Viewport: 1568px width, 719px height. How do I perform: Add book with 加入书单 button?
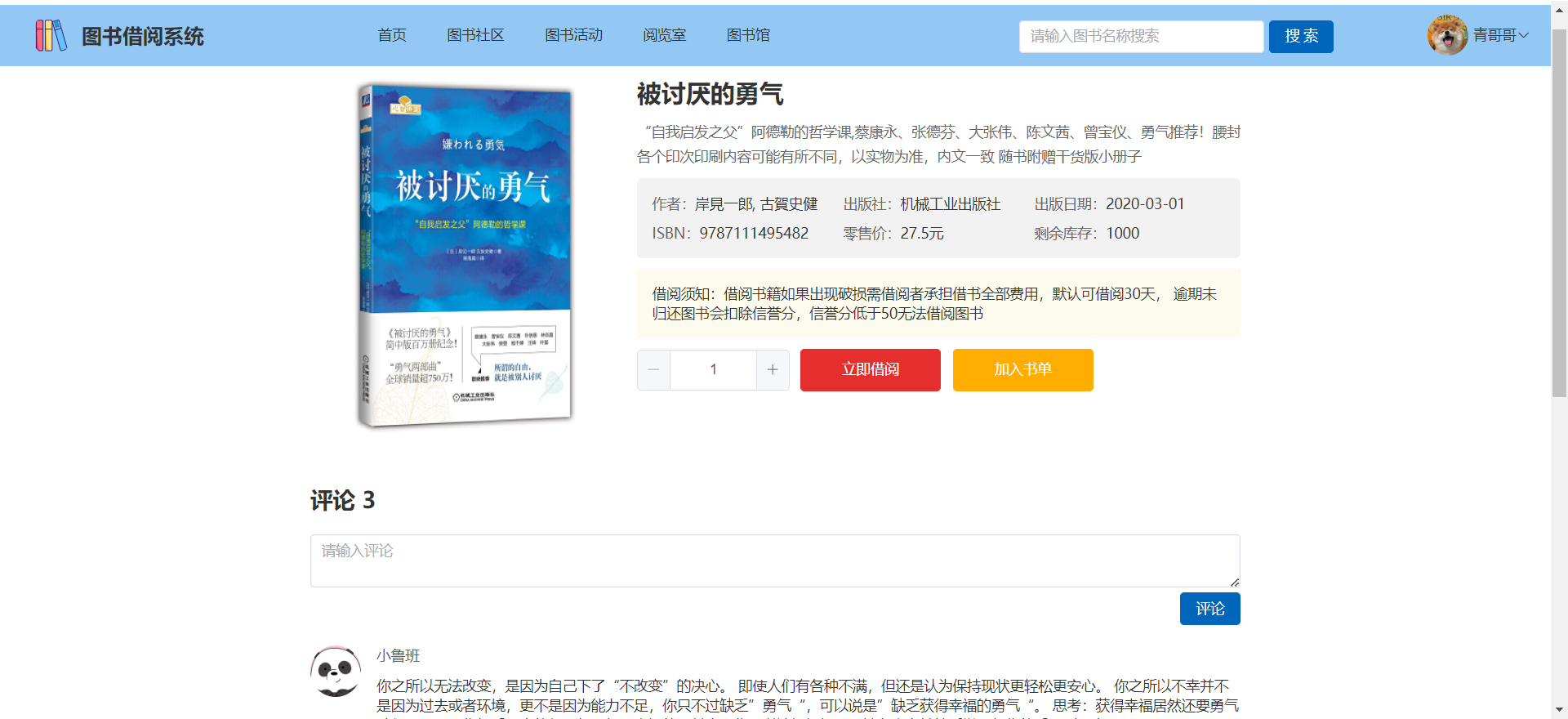pos(1023,370)
